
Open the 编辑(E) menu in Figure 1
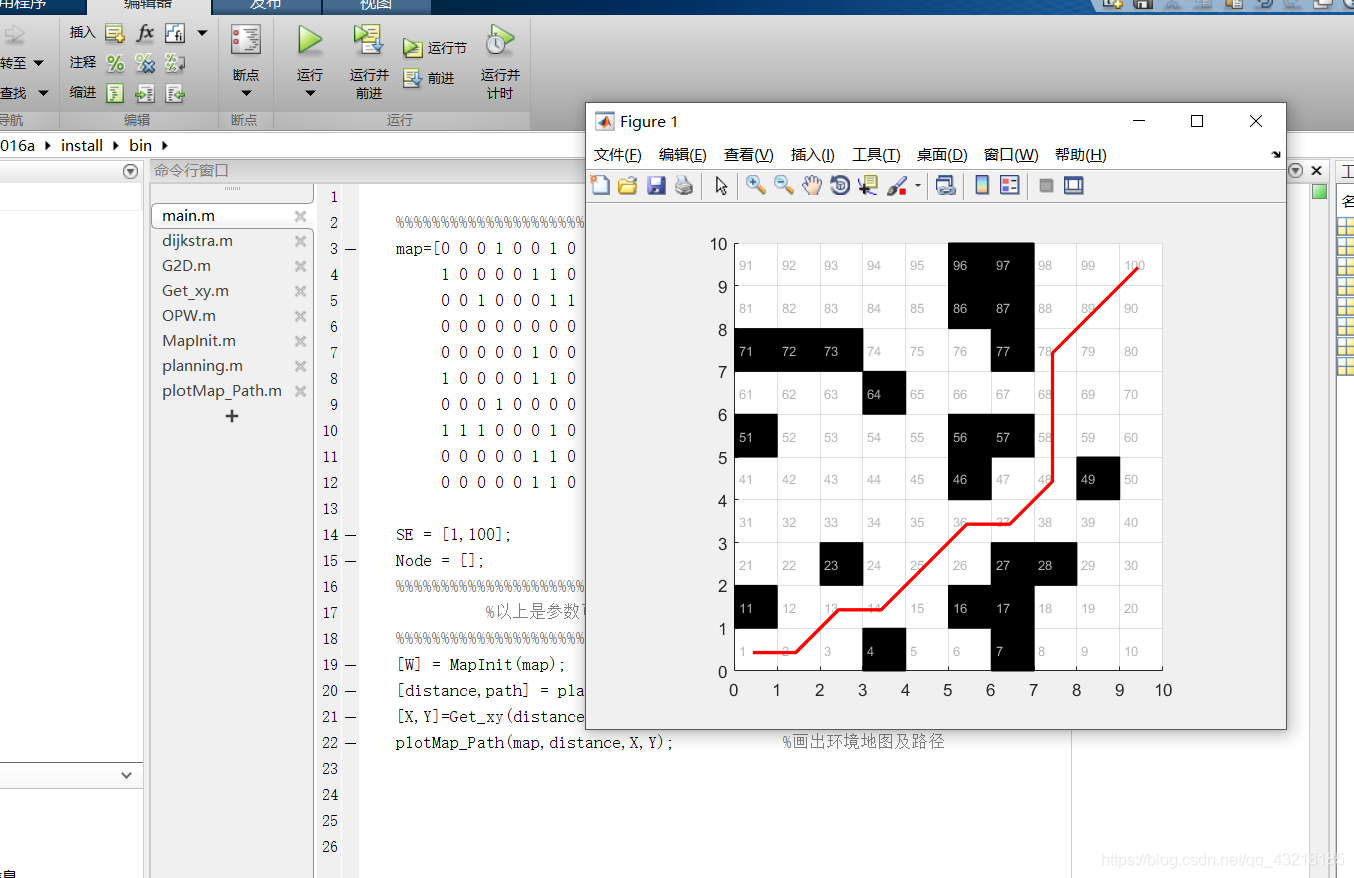tap(682, 155)
